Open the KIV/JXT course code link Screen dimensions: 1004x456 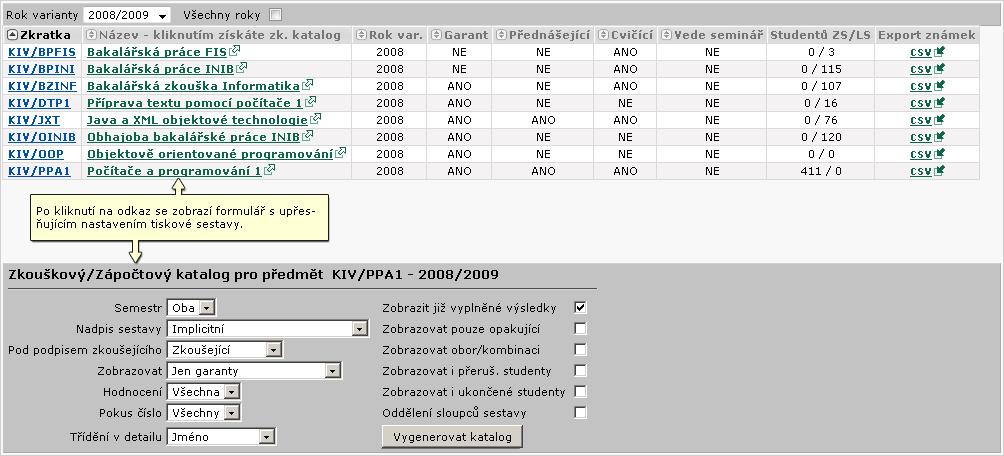tap(34, 120)
